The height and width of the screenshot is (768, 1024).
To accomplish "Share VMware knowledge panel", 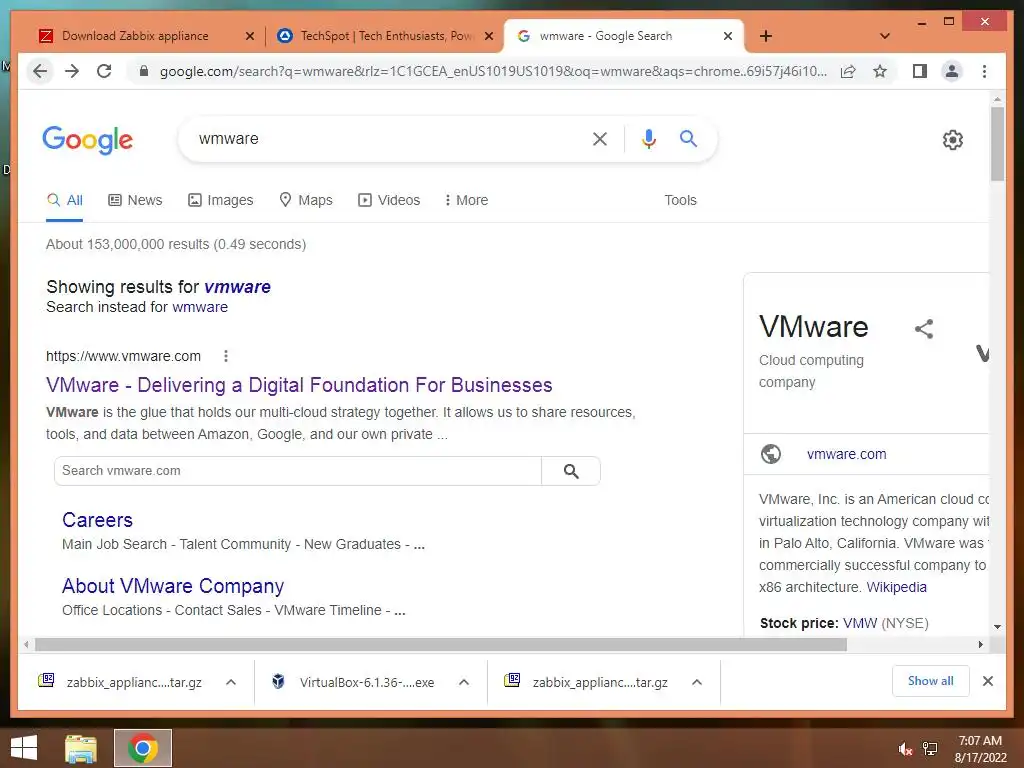I will tap(923, 328).
